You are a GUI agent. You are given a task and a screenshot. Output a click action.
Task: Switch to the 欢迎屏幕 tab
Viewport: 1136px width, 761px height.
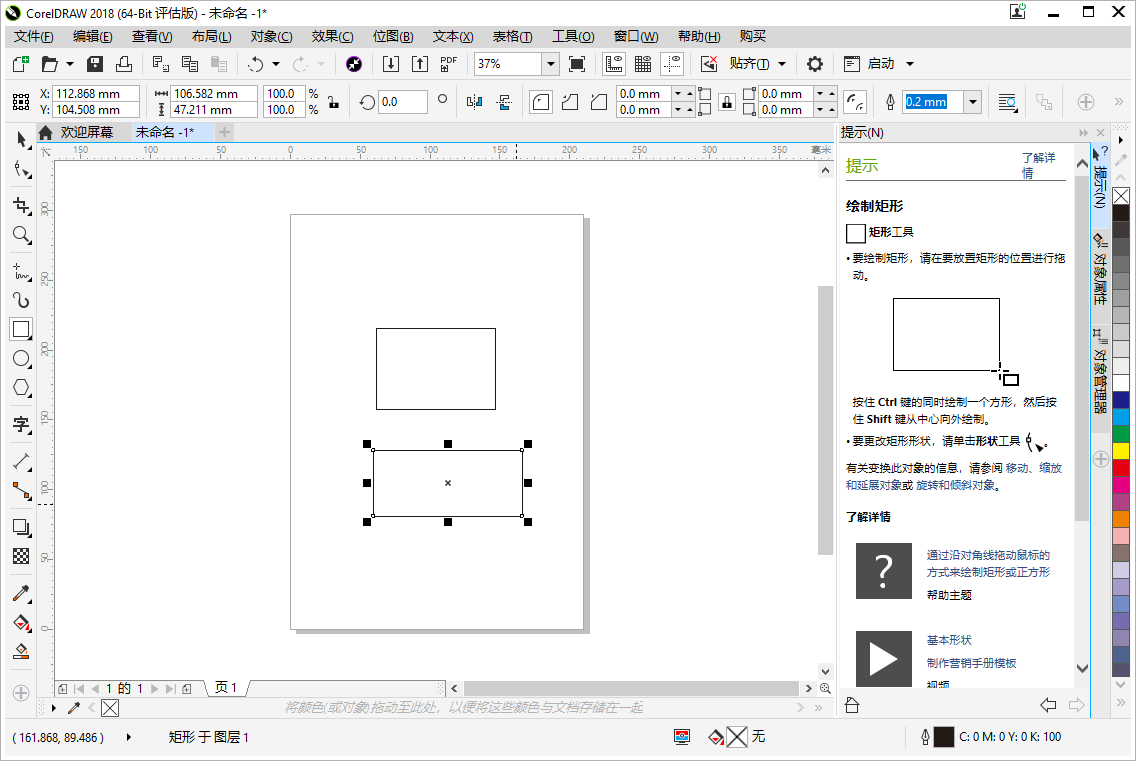coord(86,131)
